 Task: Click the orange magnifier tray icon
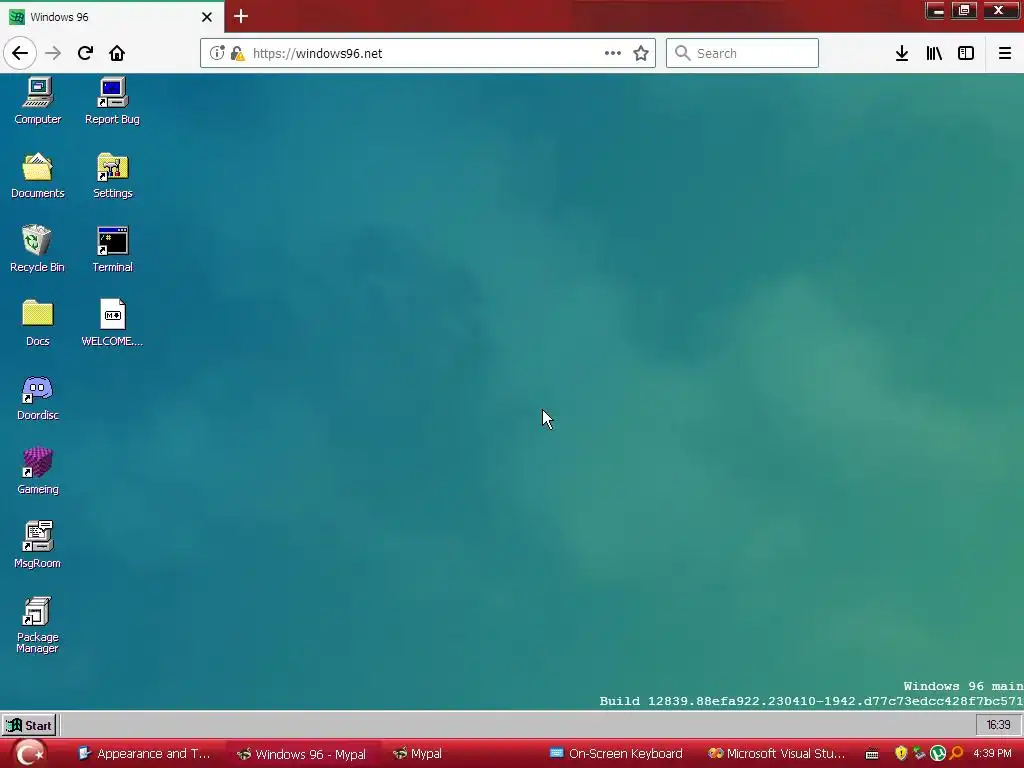tap(957, 754)
